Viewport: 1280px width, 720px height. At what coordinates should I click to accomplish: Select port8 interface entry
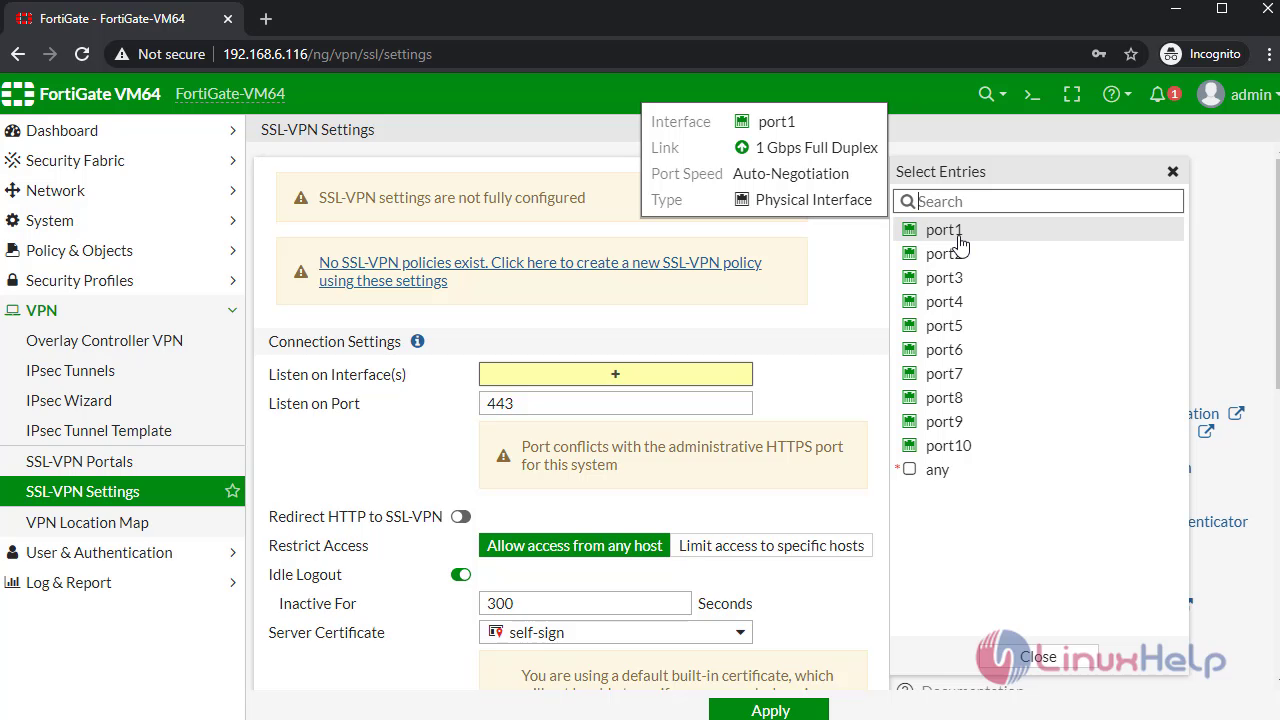point(1038,398)
